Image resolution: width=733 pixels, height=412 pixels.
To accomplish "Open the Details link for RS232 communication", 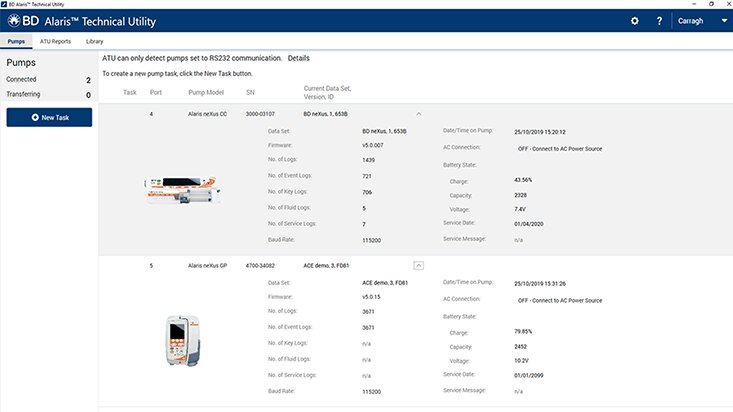I will pyautogui.click(x=298, y=59).
